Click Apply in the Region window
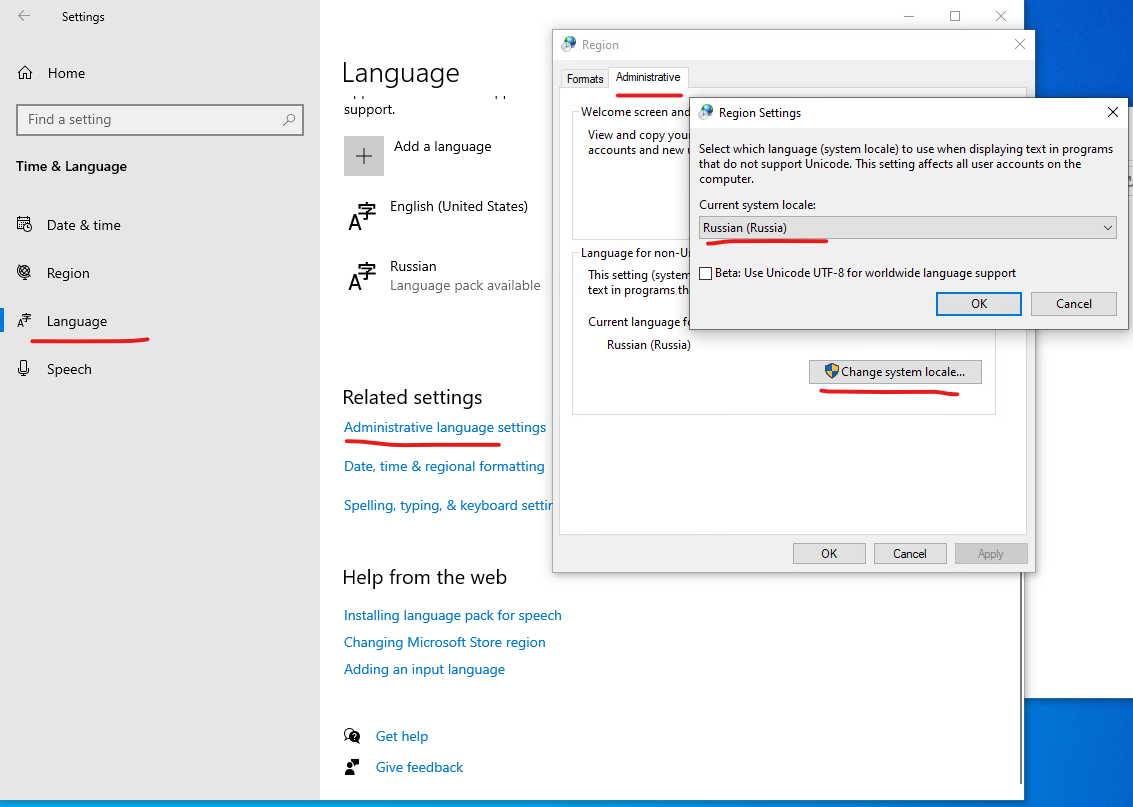The width and height of the screenshot is (1133, 807). pyautogui.click(x=991, y=553)
